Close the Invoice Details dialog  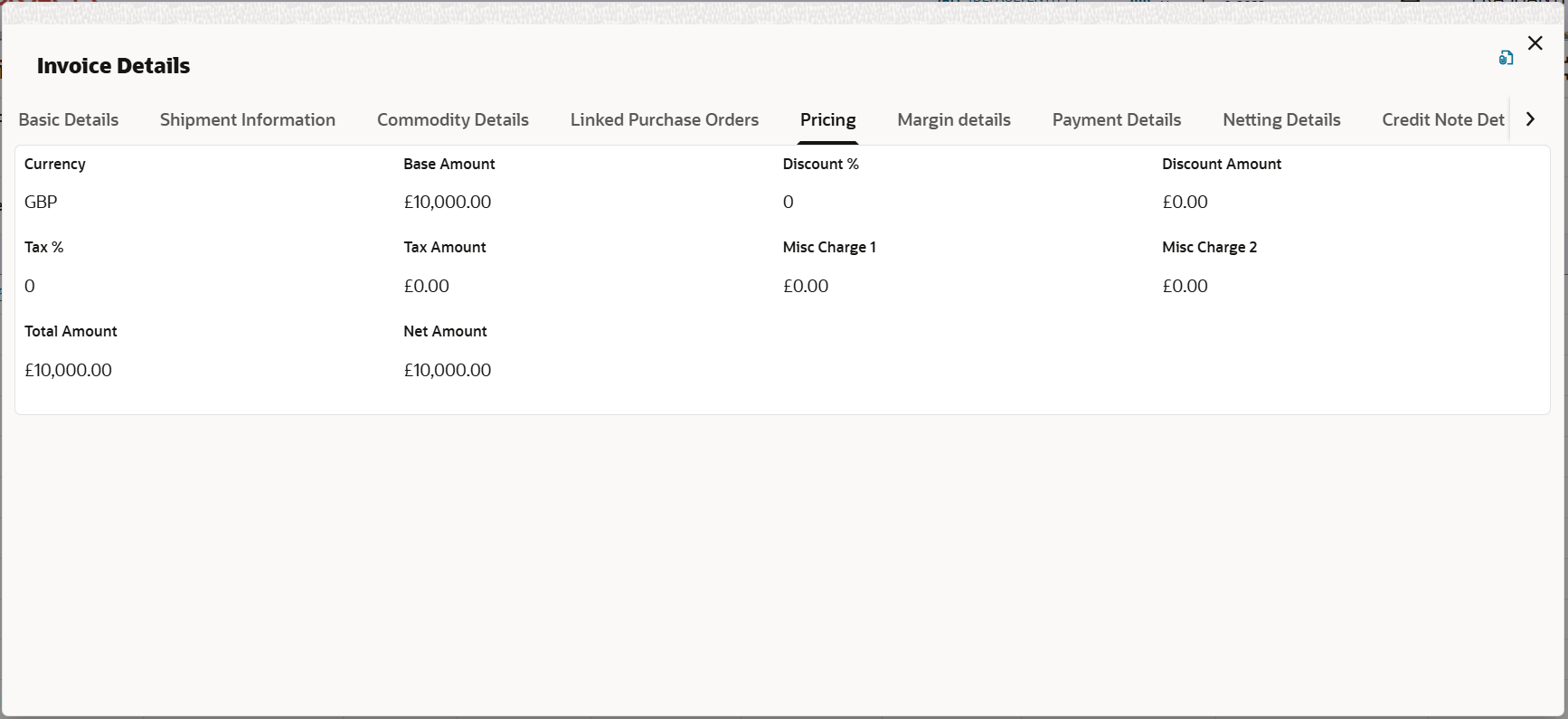[1535, 43]
